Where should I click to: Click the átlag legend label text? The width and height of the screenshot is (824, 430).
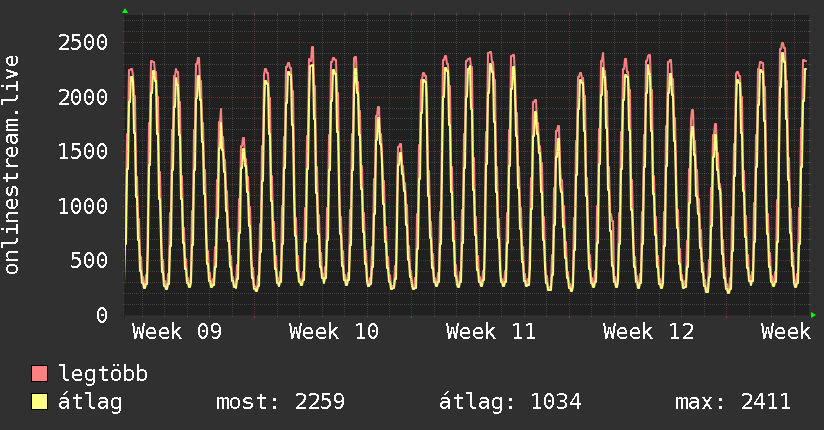coord(90,403)
